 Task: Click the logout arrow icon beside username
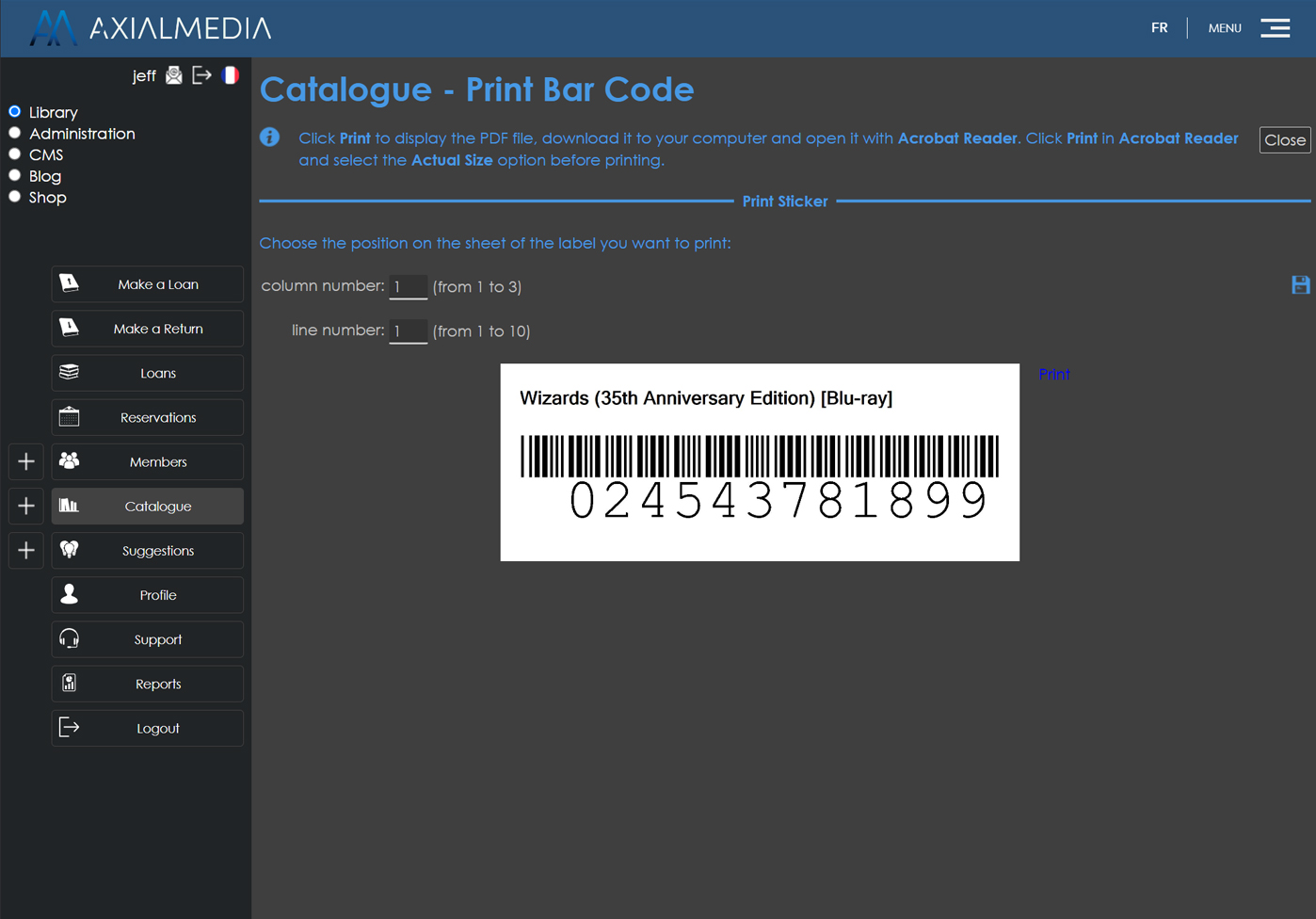201,75
